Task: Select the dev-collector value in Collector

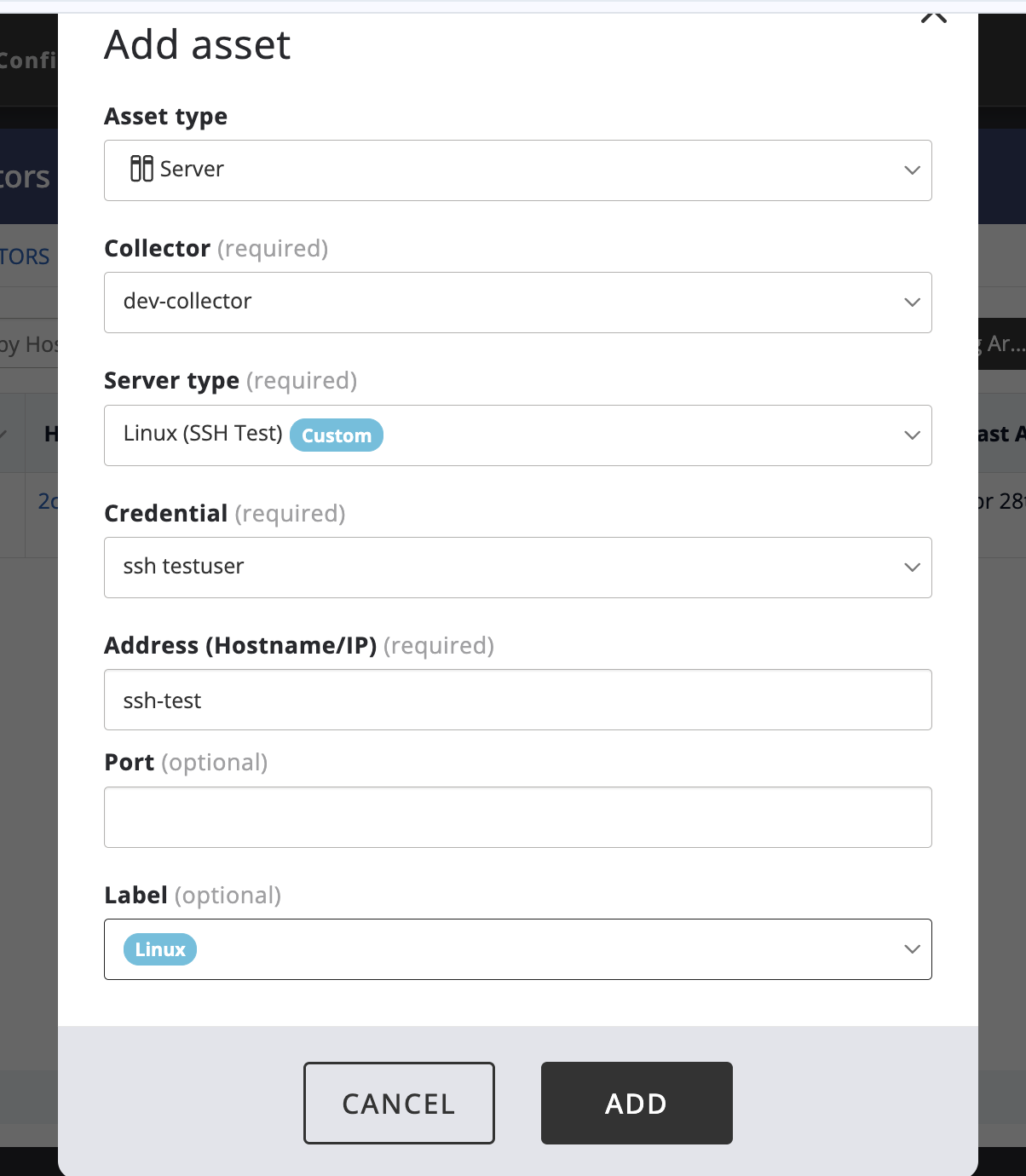Action: (x=187, y=302)
